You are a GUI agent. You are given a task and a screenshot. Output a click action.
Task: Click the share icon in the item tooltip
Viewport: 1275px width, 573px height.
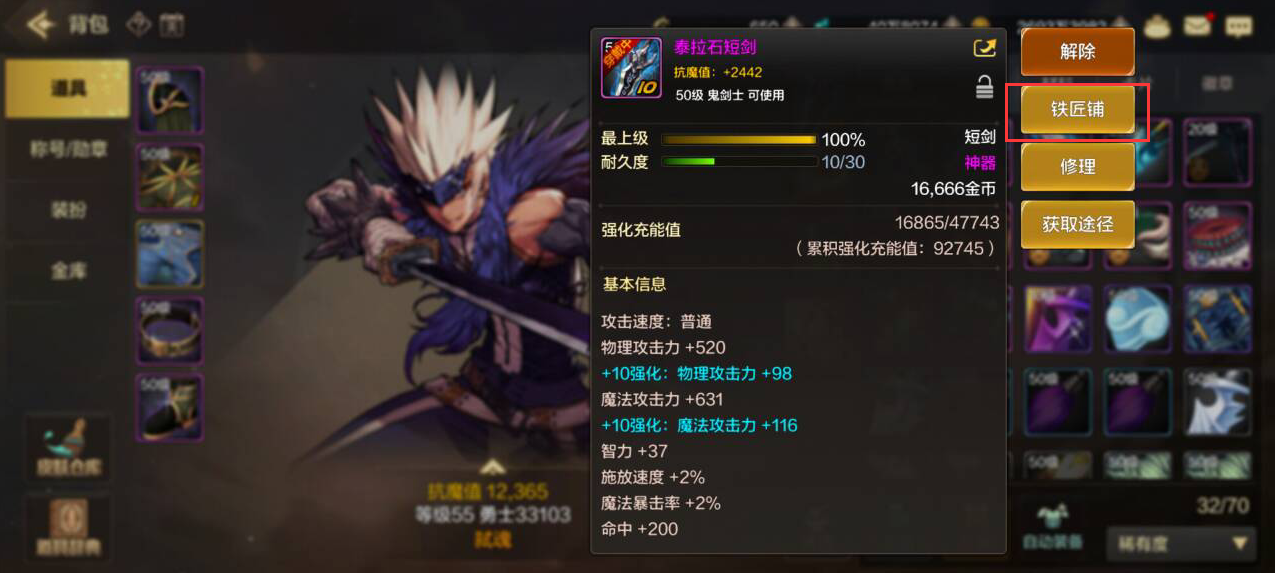point(983,48)
